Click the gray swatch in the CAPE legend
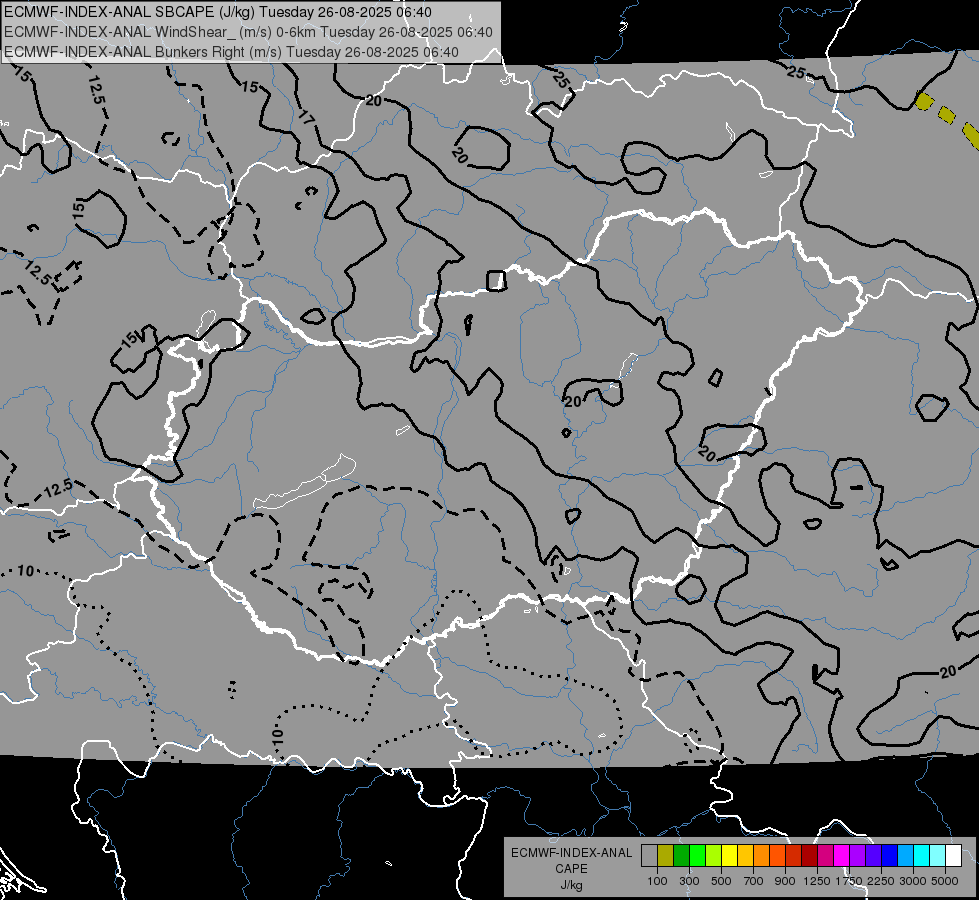 [x=649, y=856]
